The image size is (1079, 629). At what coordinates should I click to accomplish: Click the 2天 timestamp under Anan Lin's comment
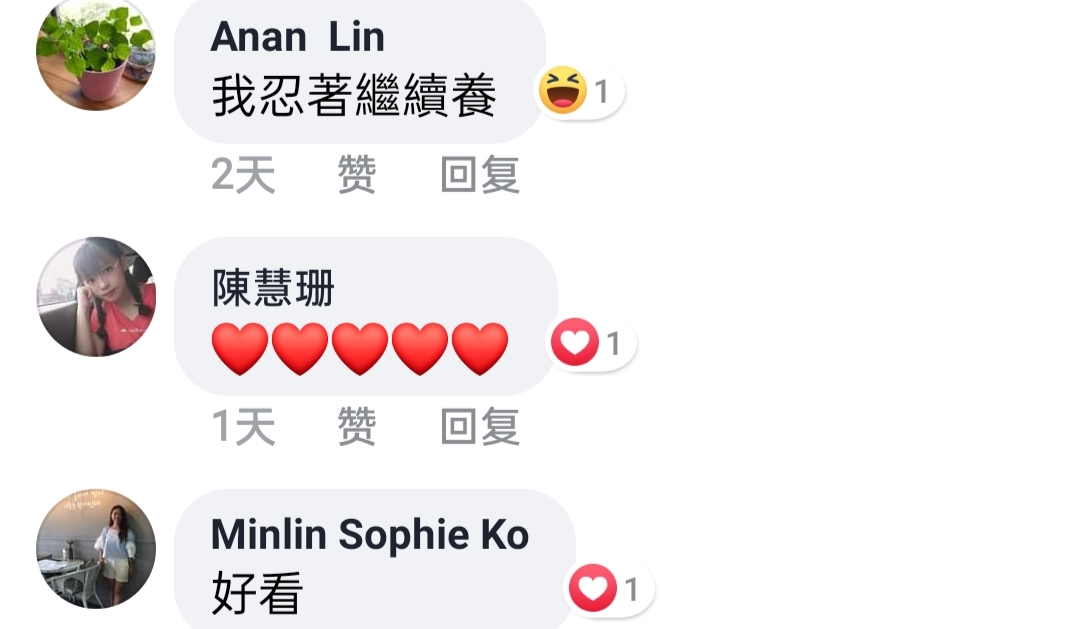click(243, 175)
